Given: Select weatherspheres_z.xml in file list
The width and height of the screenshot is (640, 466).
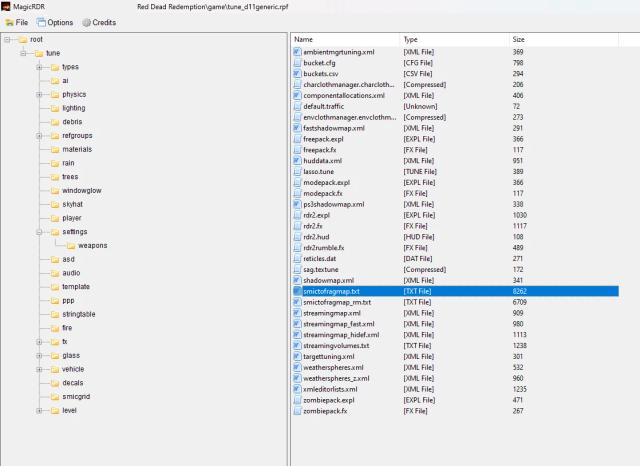Looking at the screenshot, I should 336,379.
